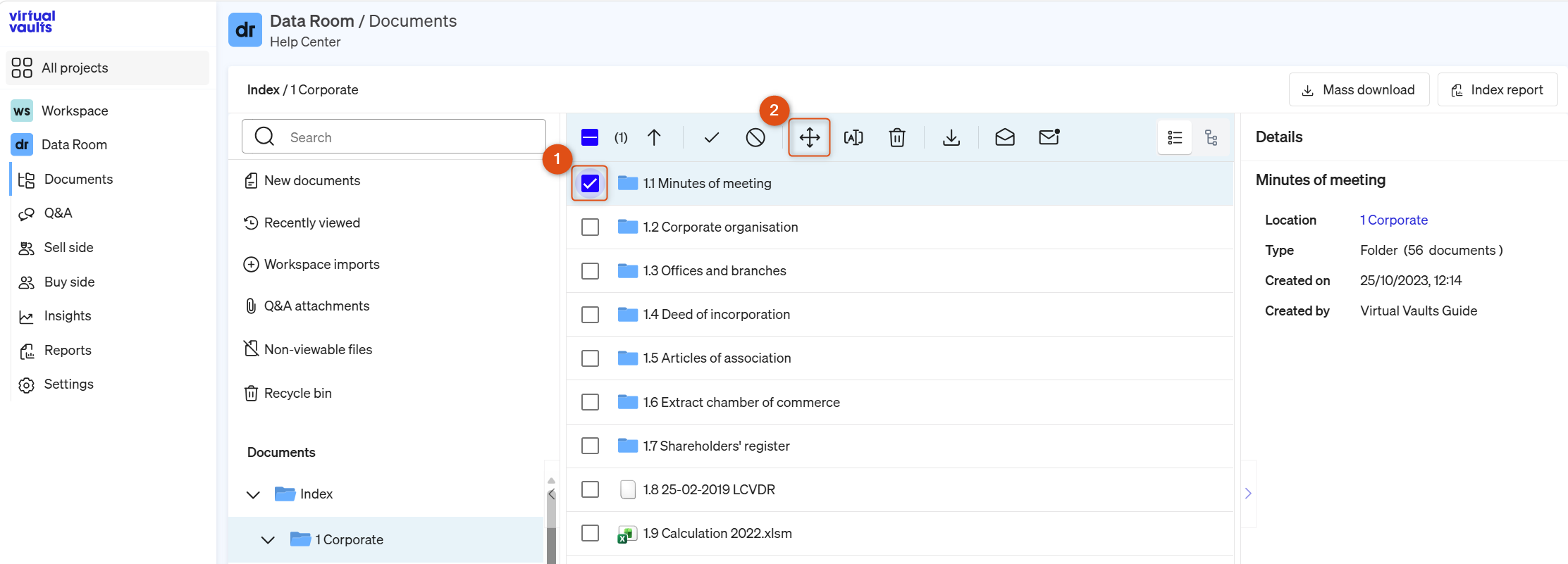Check the 1.9 Calculation 2022.xlsm checkbox

[590, 533]
